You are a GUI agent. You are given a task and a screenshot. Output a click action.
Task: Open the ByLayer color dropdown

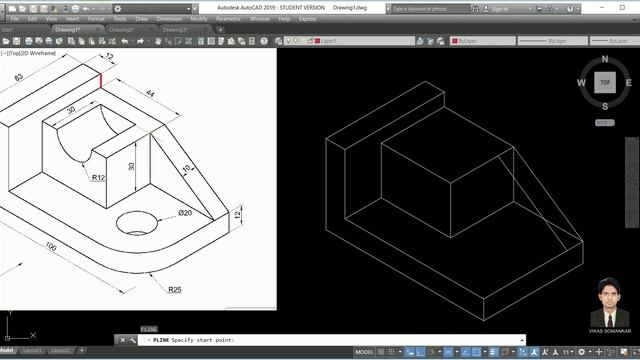(483, 41)
